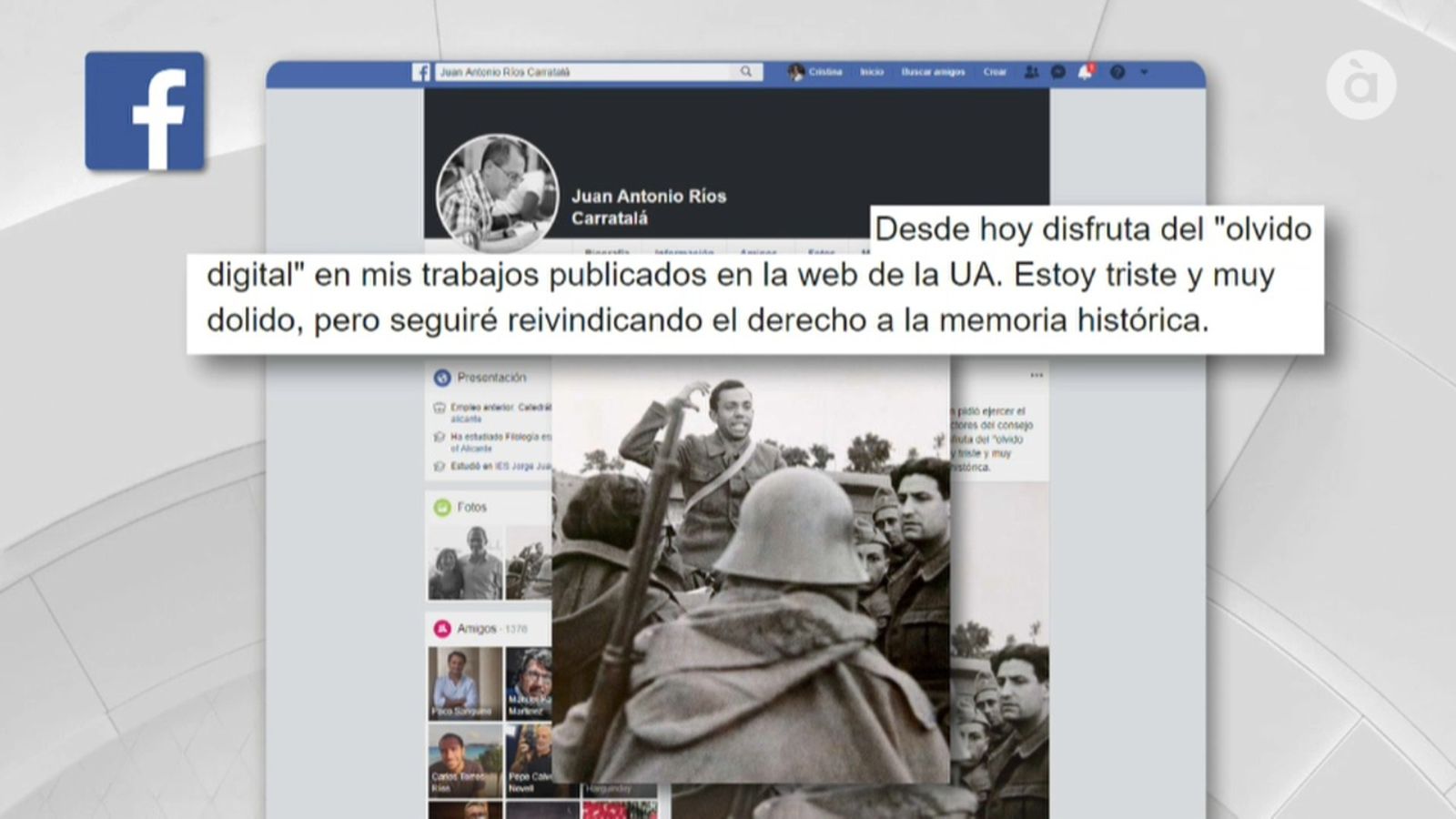1456x819 pixels.
Task: Click the profile name Juan Antonio Ríos Carratalá
Action: [x=649, y=207]
